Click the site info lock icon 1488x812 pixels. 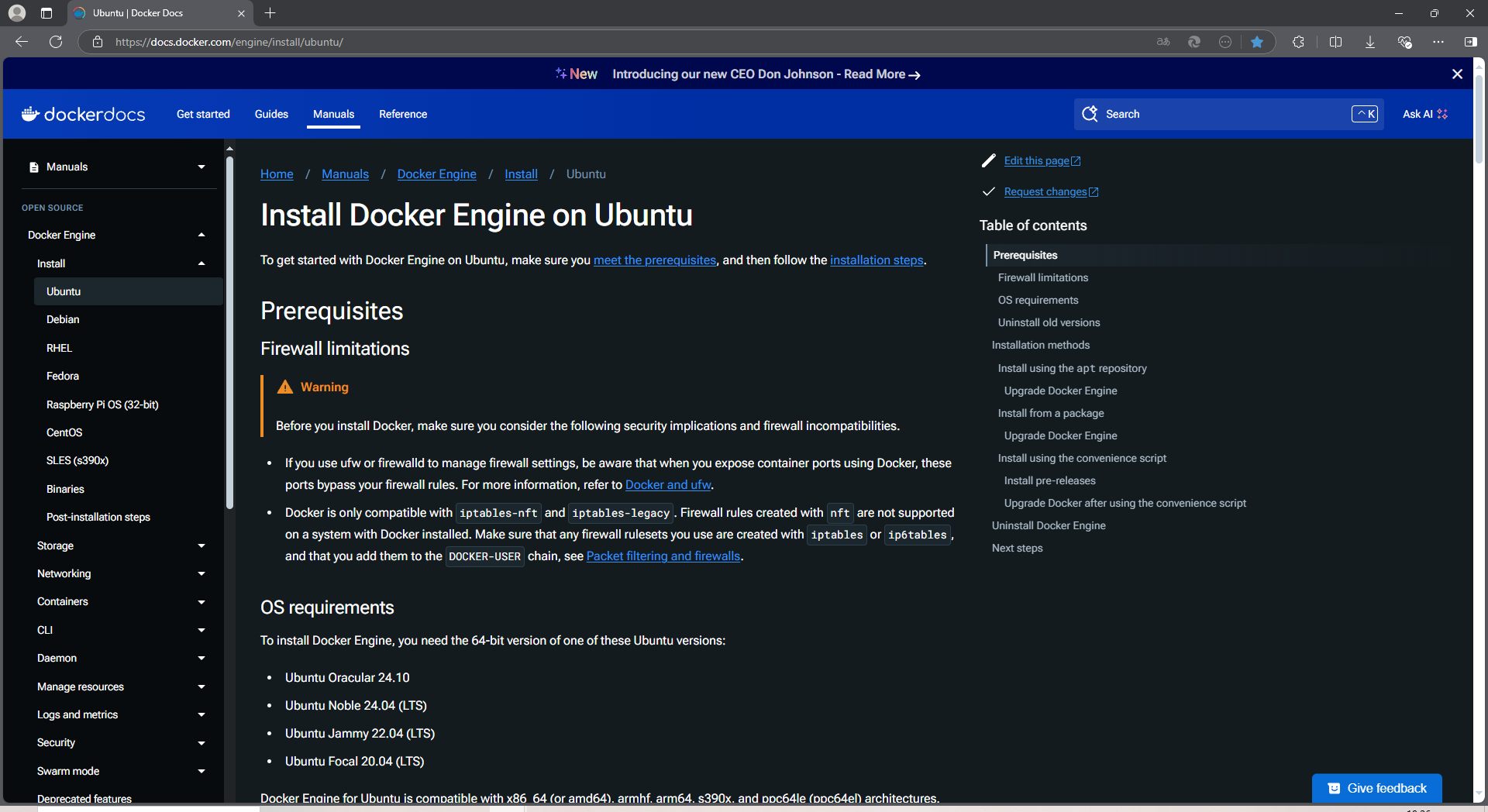click(x=98, y=42)
